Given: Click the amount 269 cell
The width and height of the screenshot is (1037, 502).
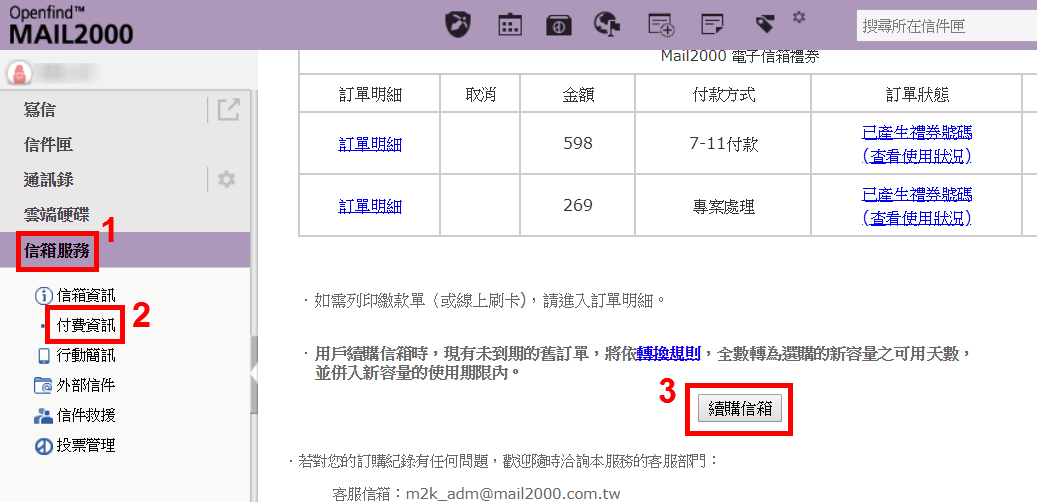Looking at the screenshot, I should (577, 206).
